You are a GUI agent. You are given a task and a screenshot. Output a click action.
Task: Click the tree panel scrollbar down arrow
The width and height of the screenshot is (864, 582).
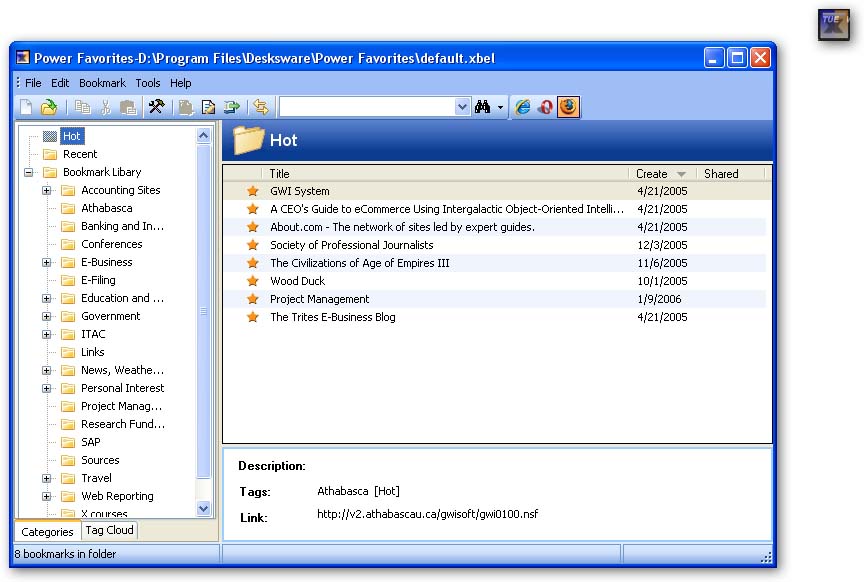point(204,509)
